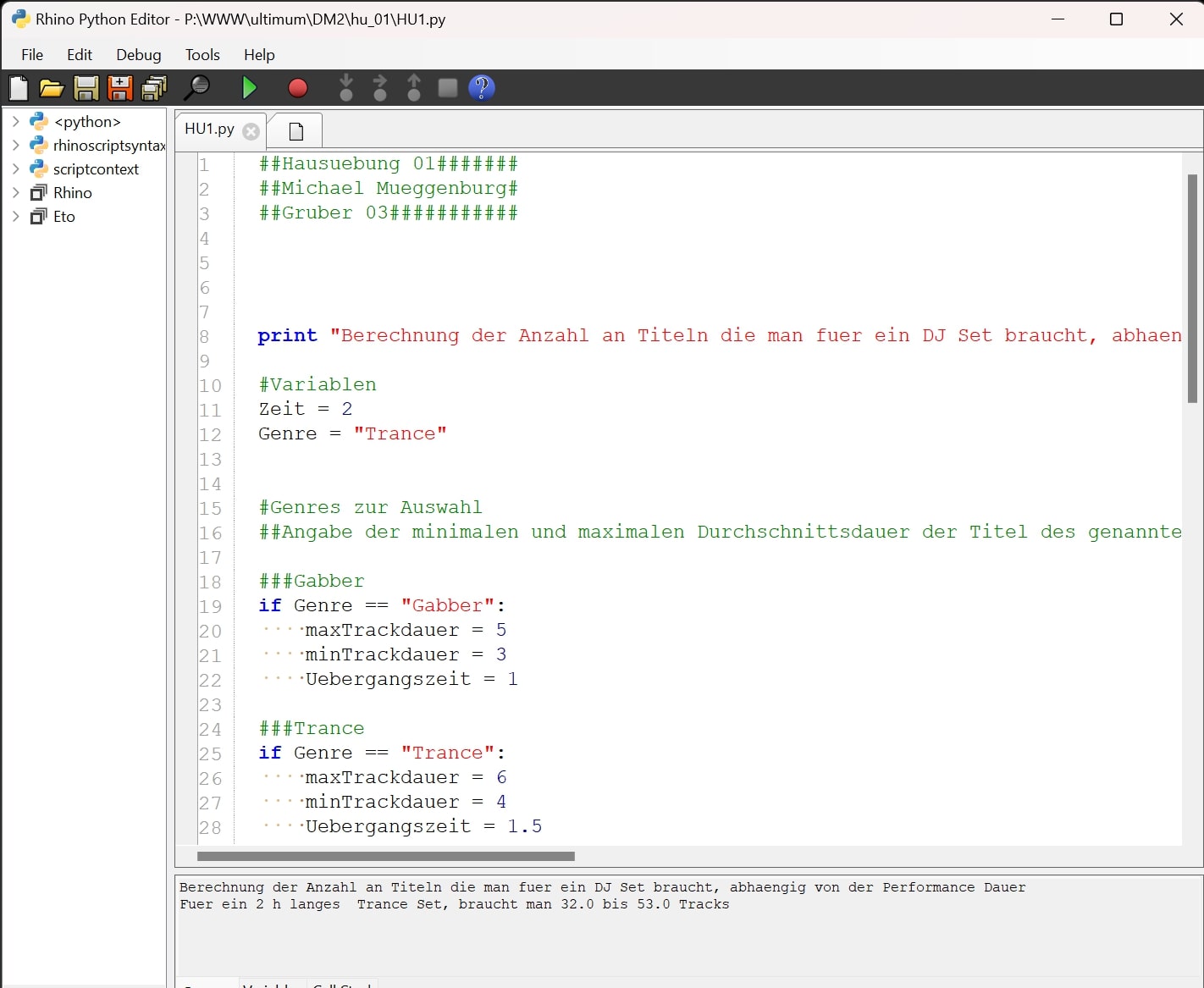Create a new script file
1204x988 pixels.
pyautogui.click(x=18, y=87)
